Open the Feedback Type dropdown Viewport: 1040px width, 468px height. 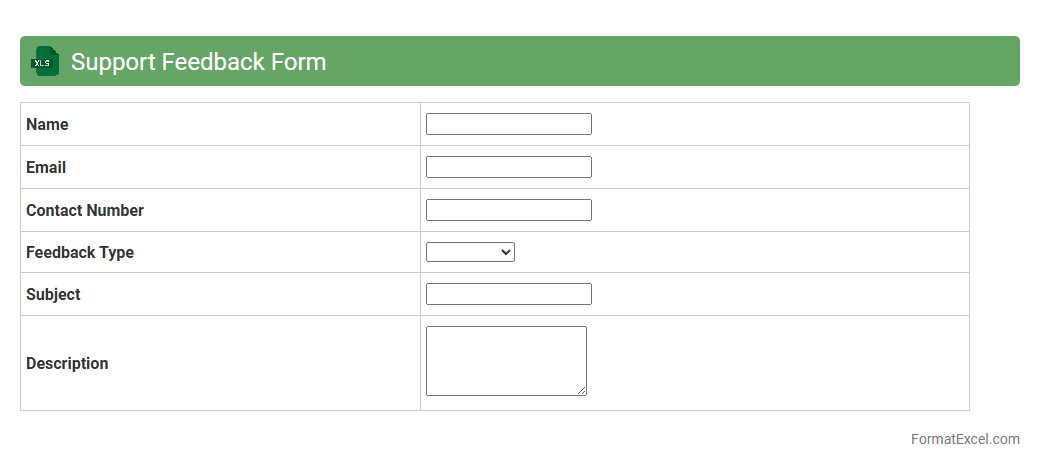[470, 252]
